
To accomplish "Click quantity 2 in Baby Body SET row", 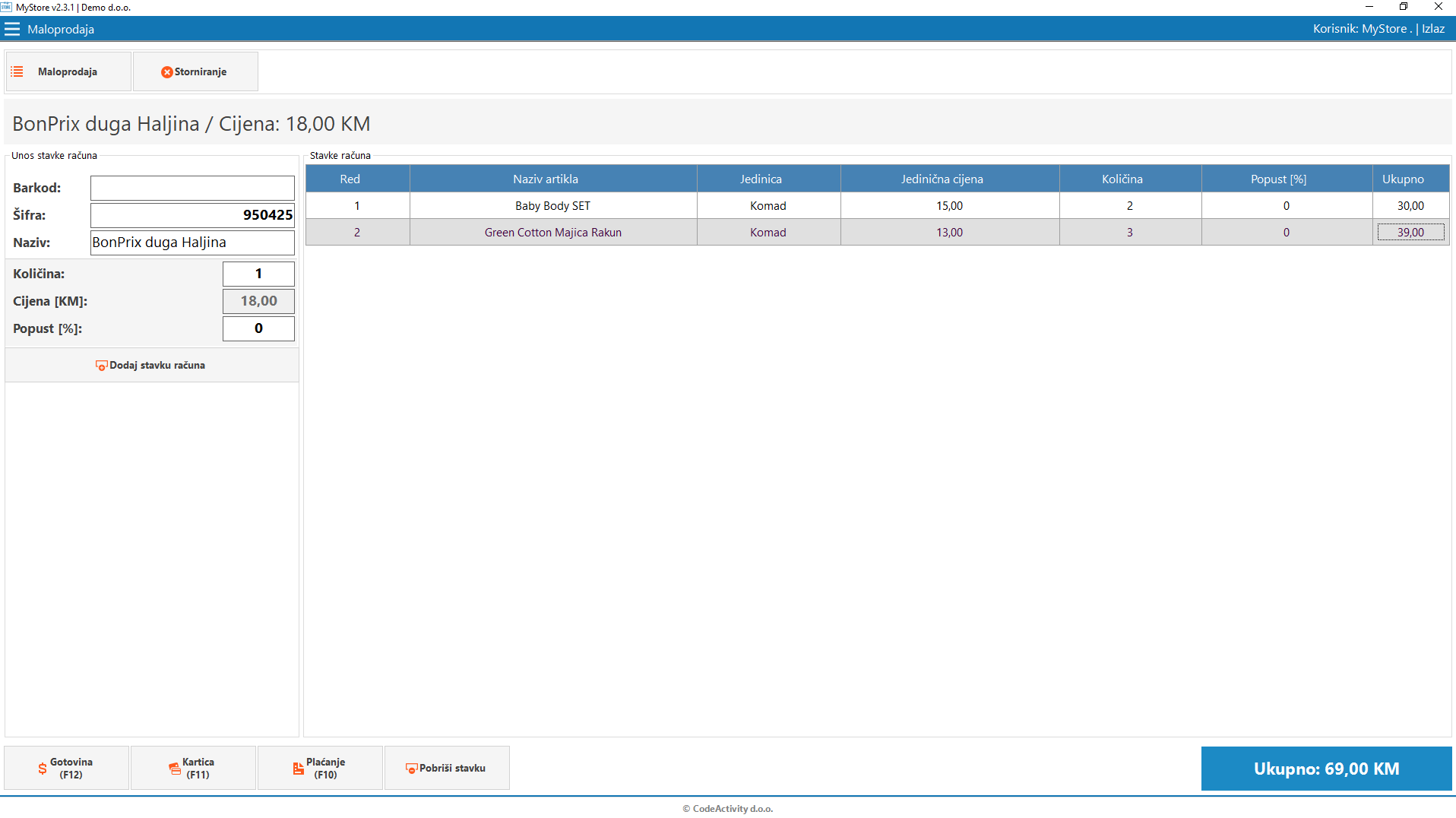I will (1130, 206).
